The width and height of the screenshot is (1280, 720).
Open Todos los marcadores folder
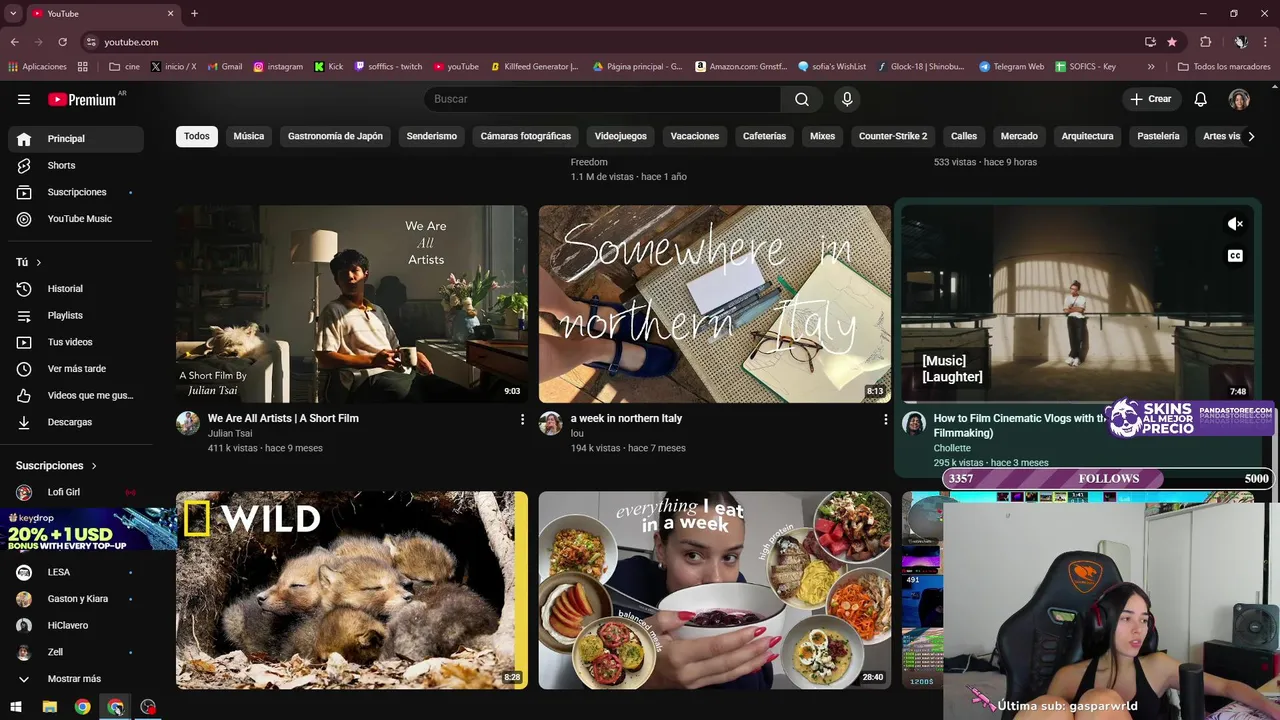point(1224,67)
